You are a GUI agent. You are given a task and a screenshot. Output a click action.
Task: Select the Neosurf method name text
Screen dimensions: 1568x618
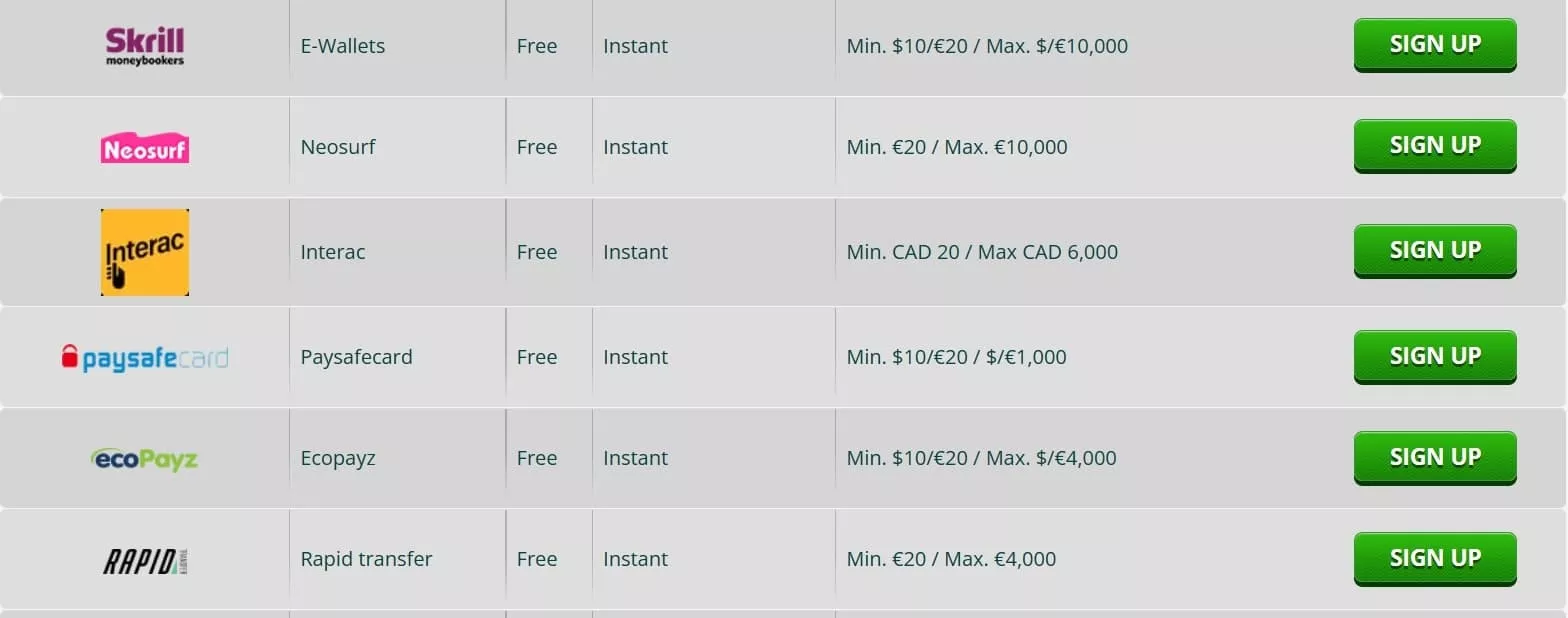pos(338,147)
